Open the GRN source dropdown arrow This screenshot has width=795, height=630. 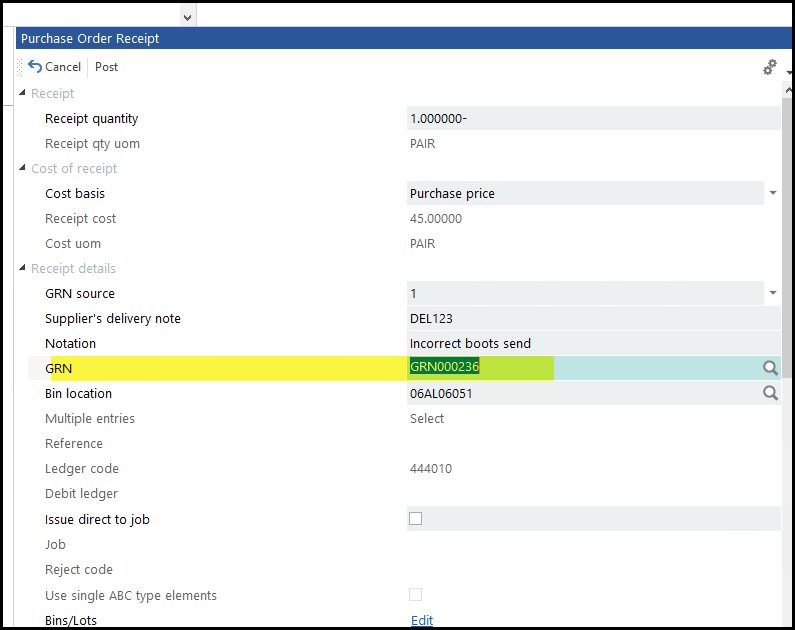tap(772, 293)
